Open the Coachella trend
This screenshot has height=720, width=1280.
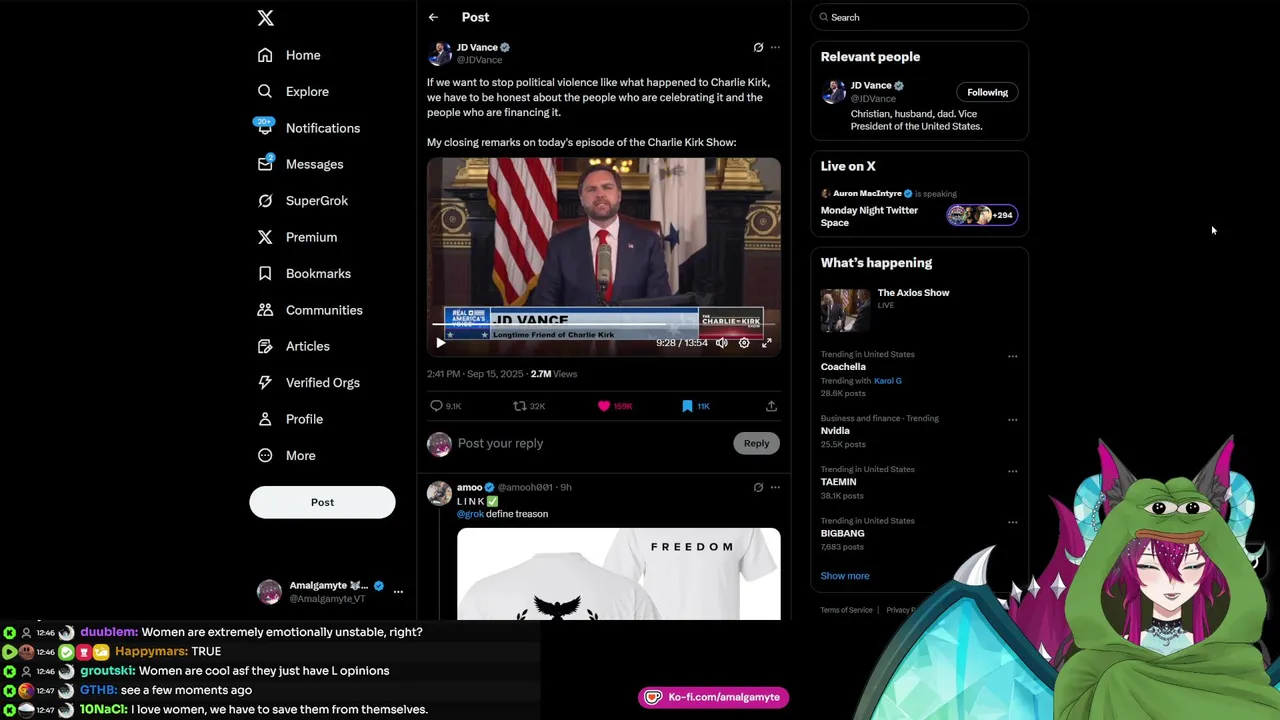pos(843,367)
